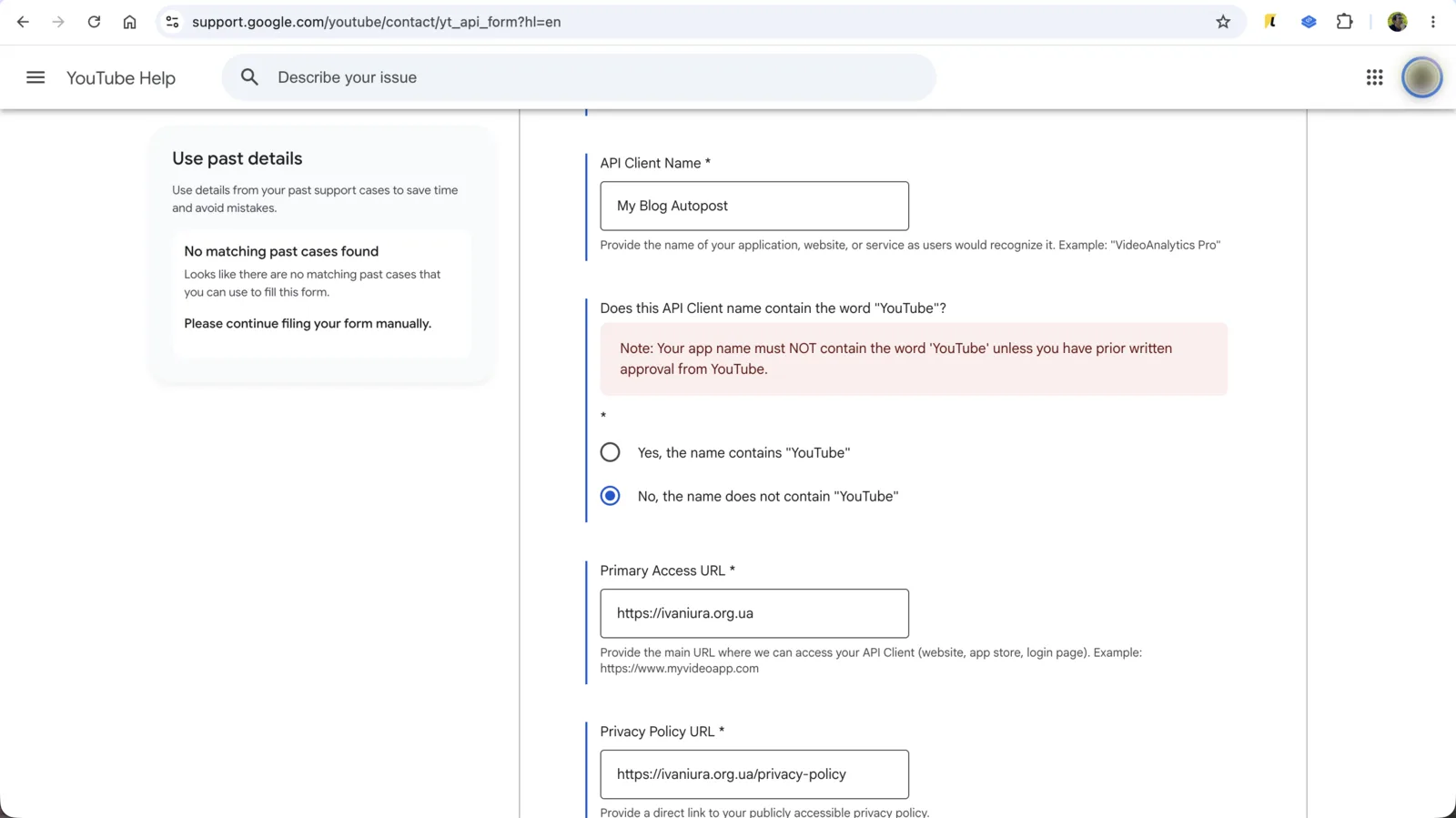Open the blue extension icon in toolbar
Screen dimensions: 1456x818
pos(1309,22)
